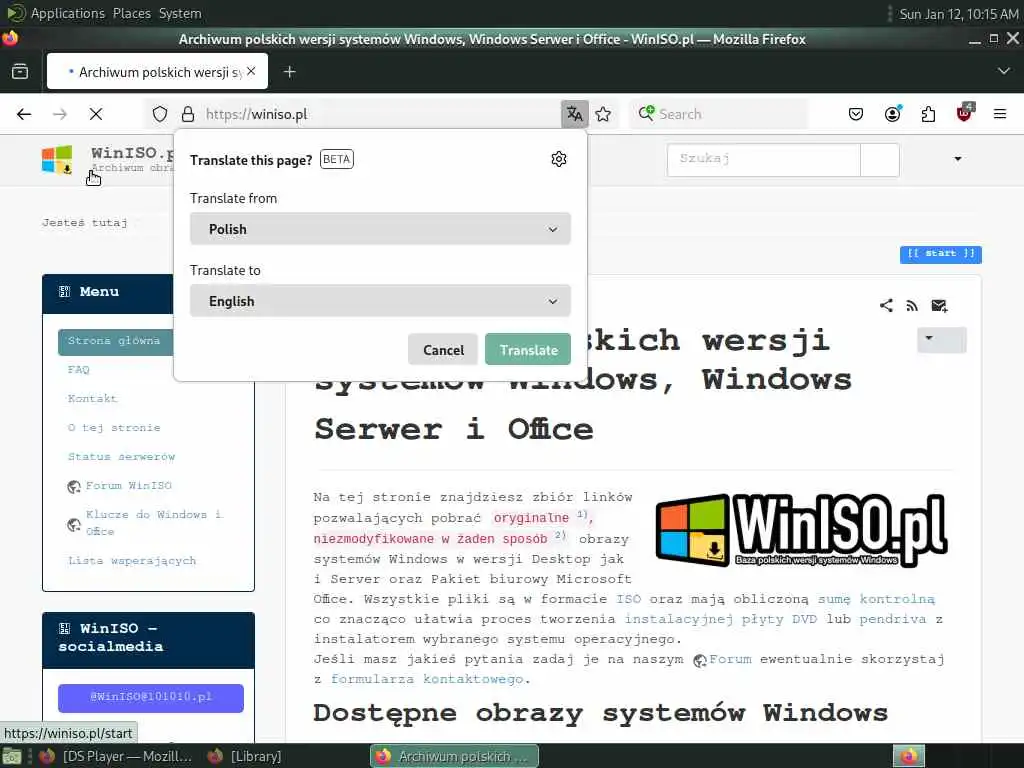1024x768 pixels.
Task: Open the Kontakt menu link
Action: coord(92,398)
